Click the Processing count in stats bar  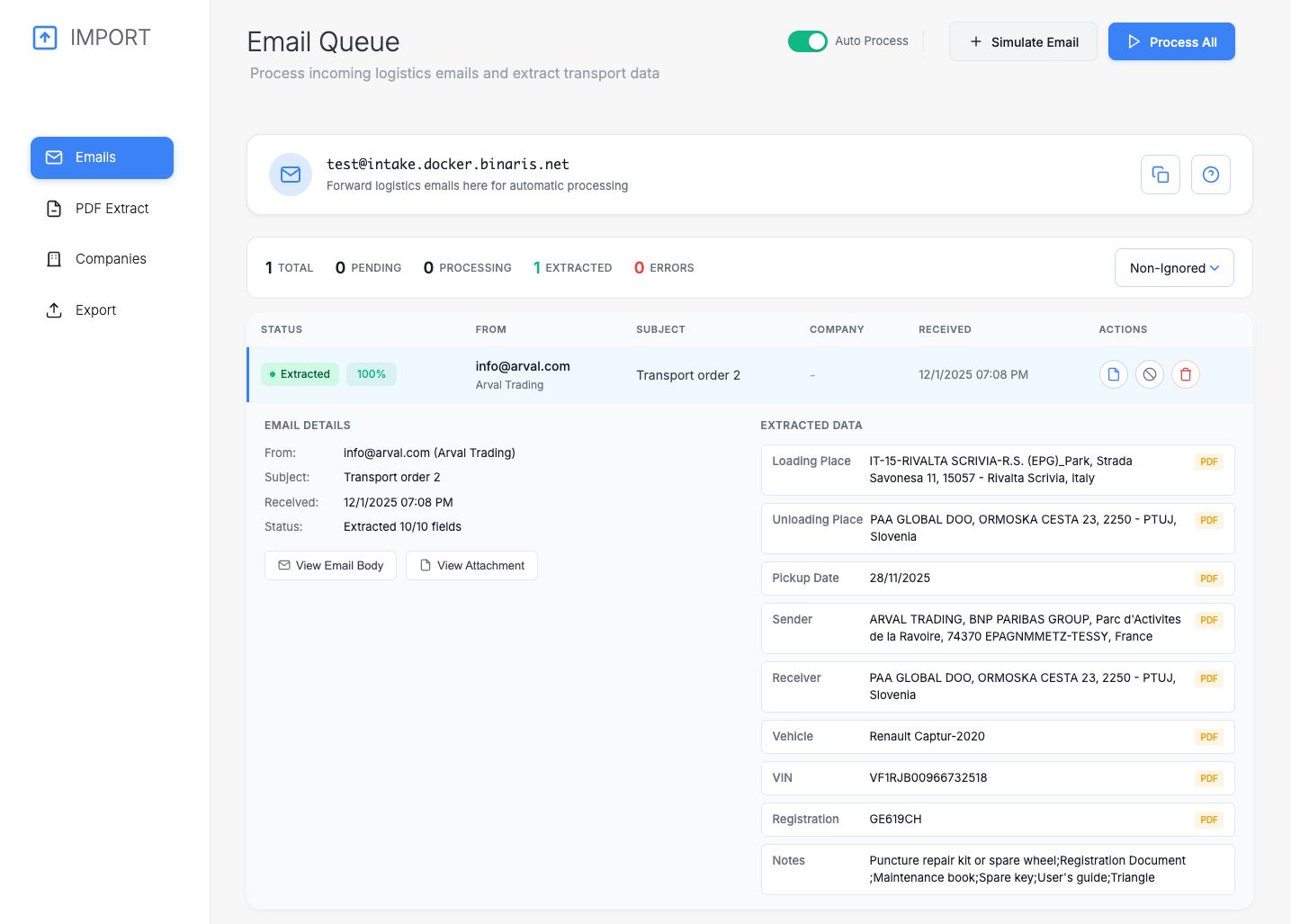click(467, 268)
